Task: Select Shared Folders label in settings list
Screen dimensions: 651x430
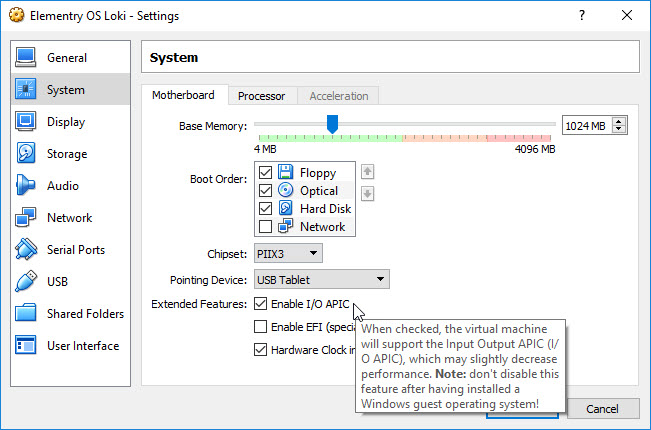Action: click(86, 313)
